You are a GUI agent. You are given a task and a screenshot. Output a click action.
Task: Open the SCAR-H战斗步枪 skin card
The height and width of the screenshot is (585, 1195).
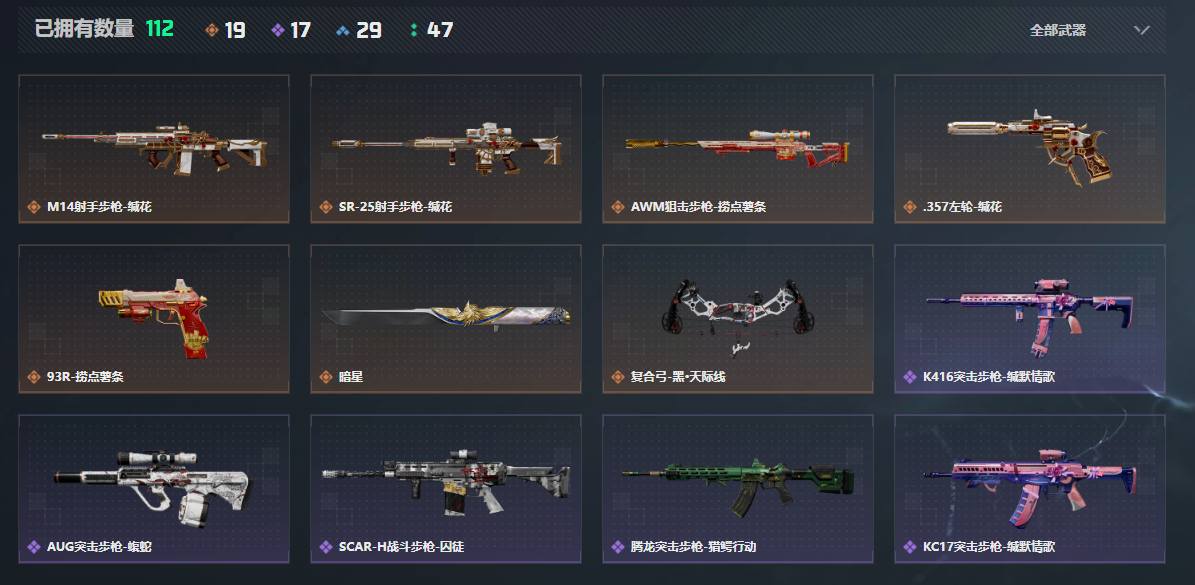pyautogui.click(x=446, y=488)
